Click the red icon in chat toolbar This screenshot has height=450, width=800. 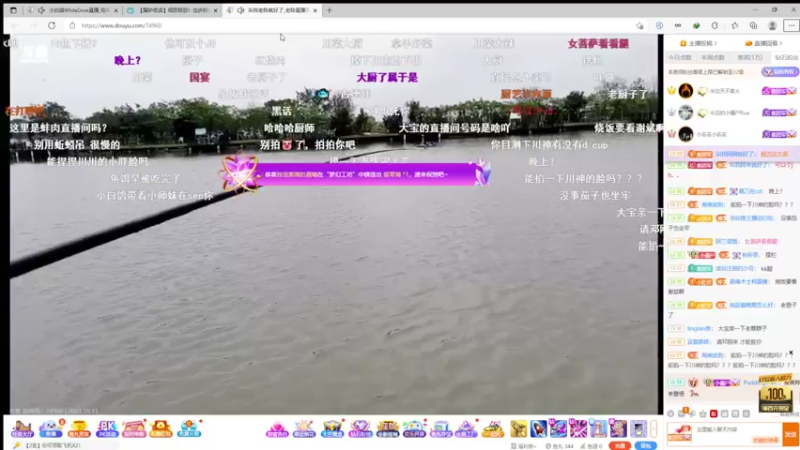point(713,413)
